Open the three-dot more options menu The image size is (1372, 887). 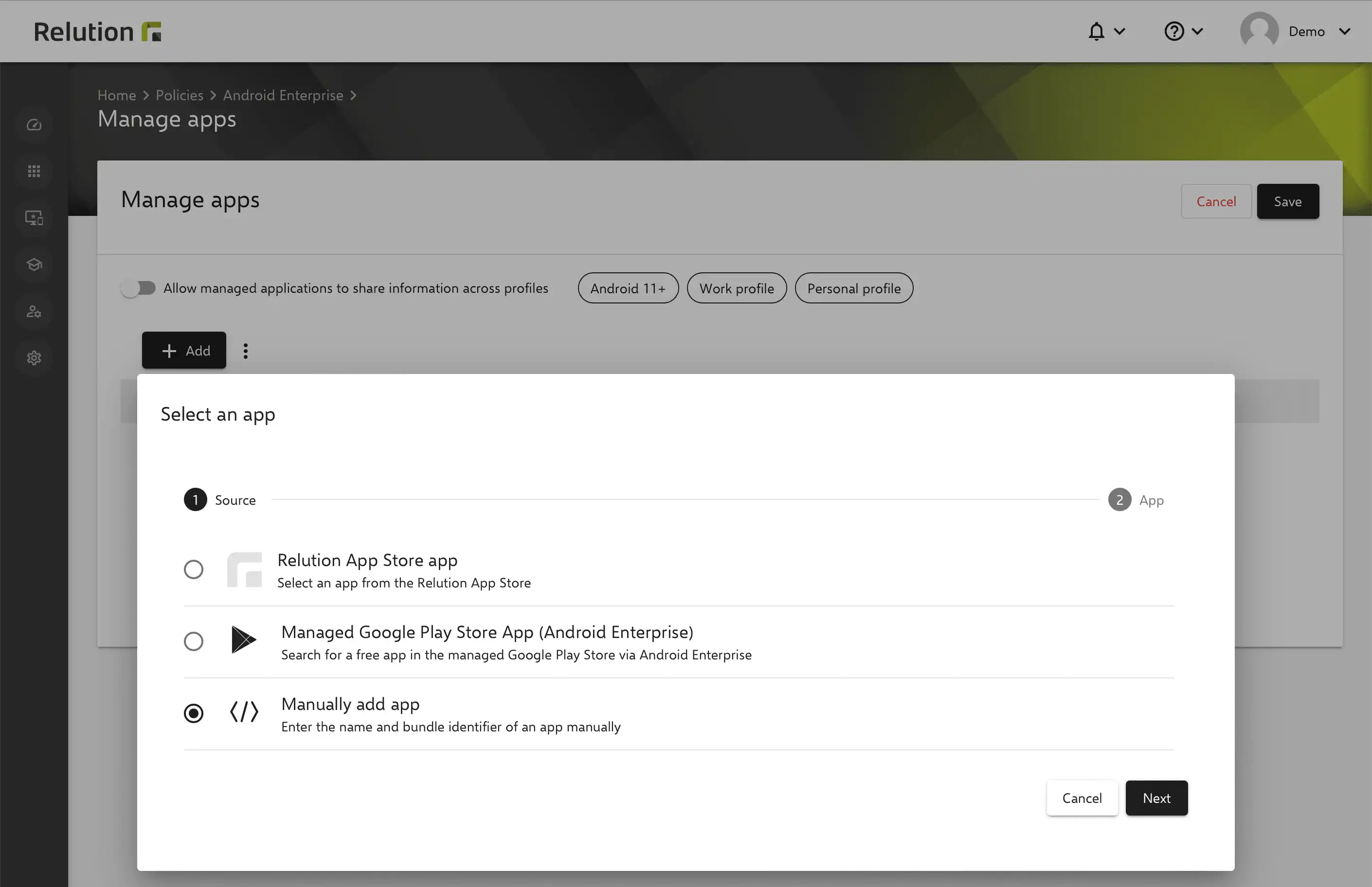coord(246,351)
